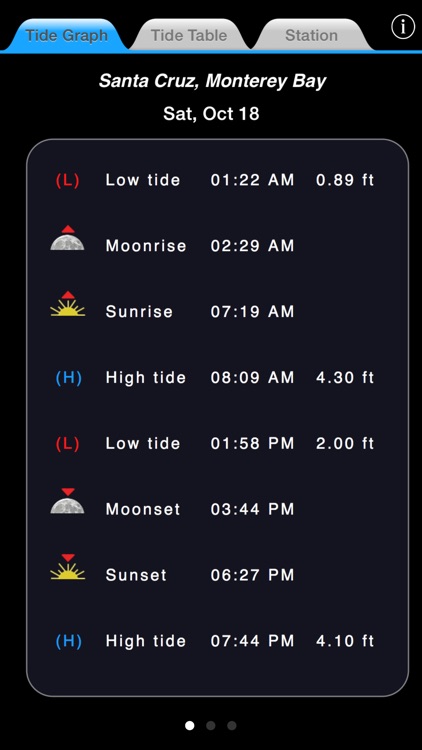Screen dimensions: 422x750
Task: Open the info button
Action: tap(403, 27)
